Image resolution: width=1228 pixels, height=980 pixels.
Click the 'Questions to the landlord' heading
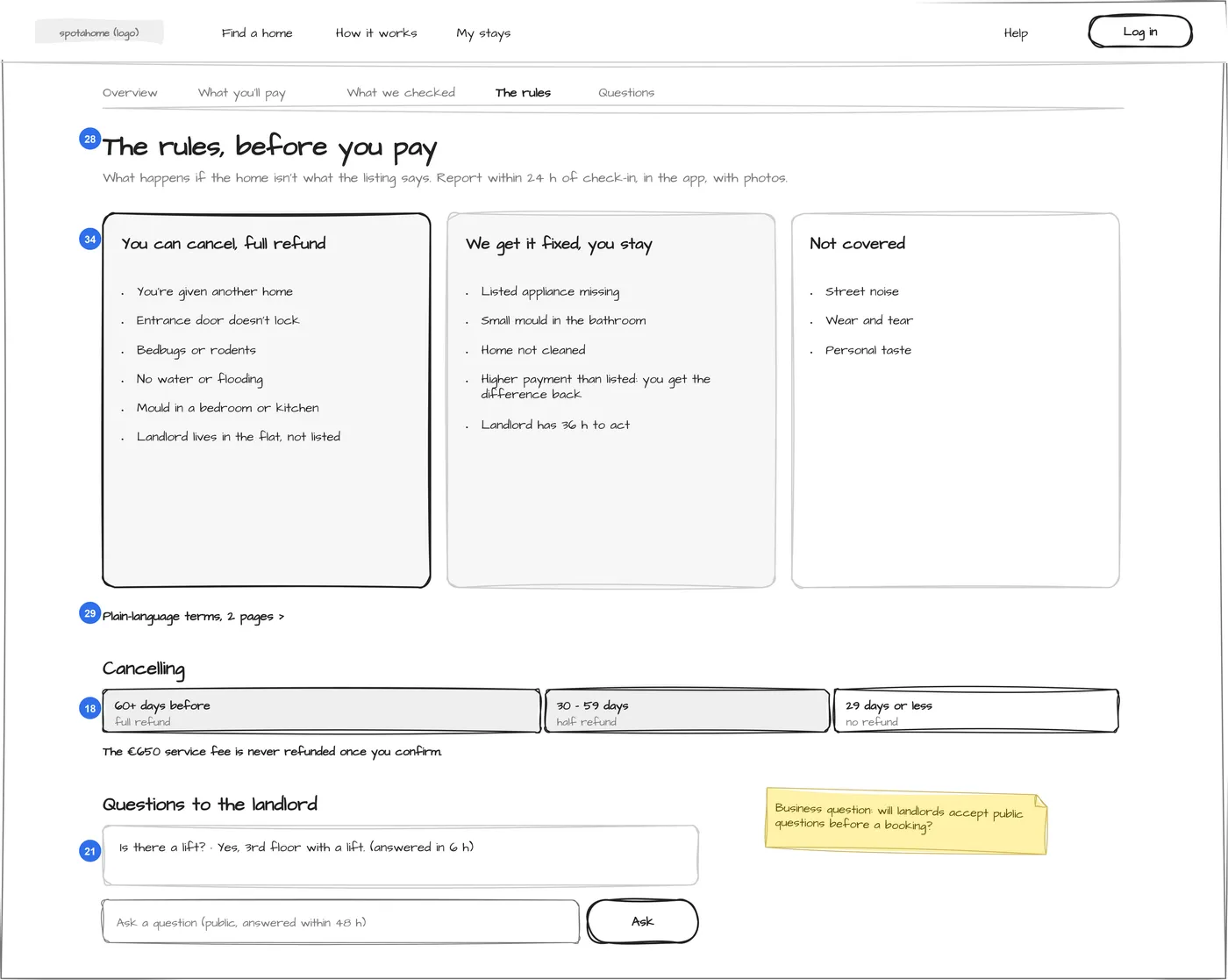[210, 805]
